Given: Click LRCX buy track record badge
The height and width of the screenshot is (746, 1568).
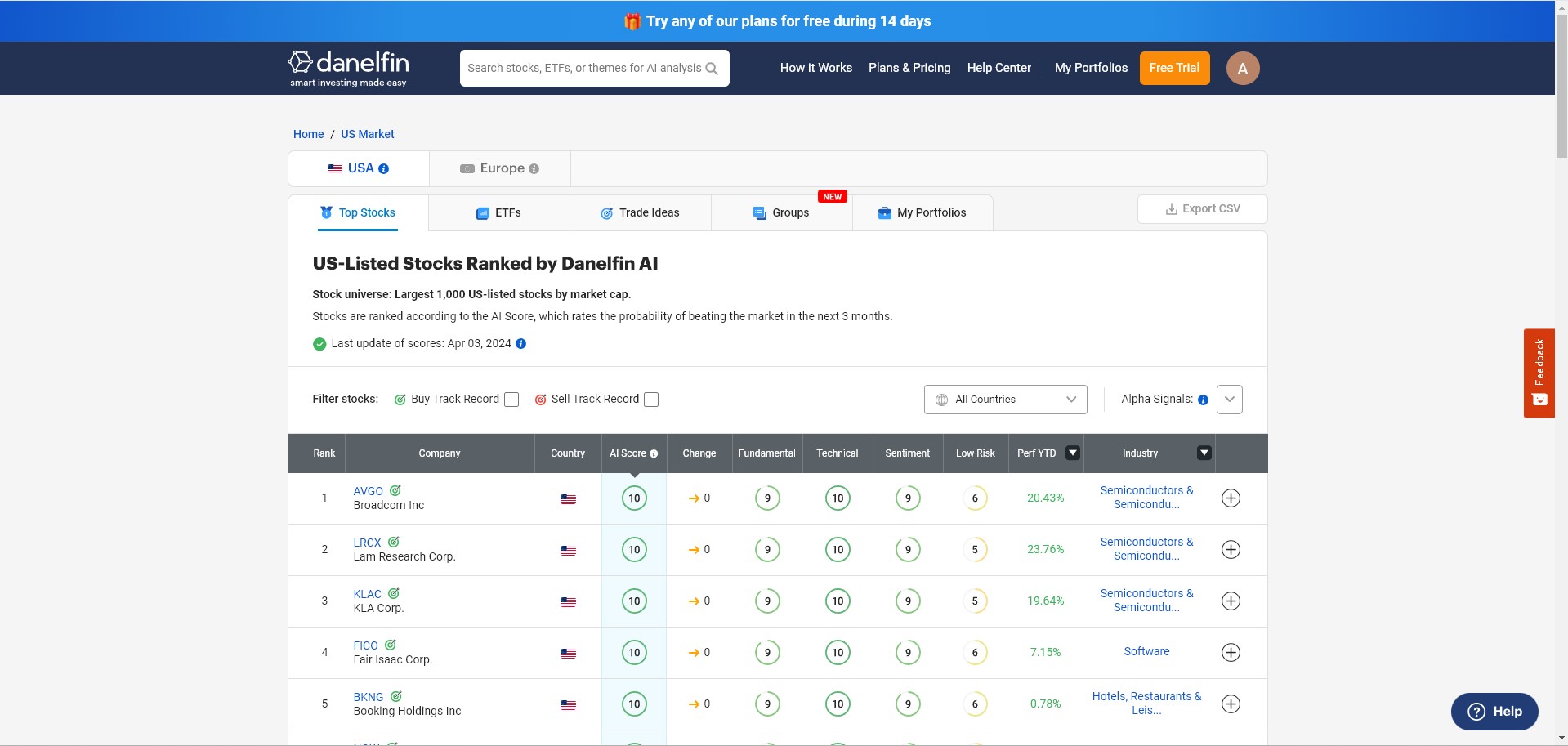Looking at the screenshot, I should (x=394, y=542).
